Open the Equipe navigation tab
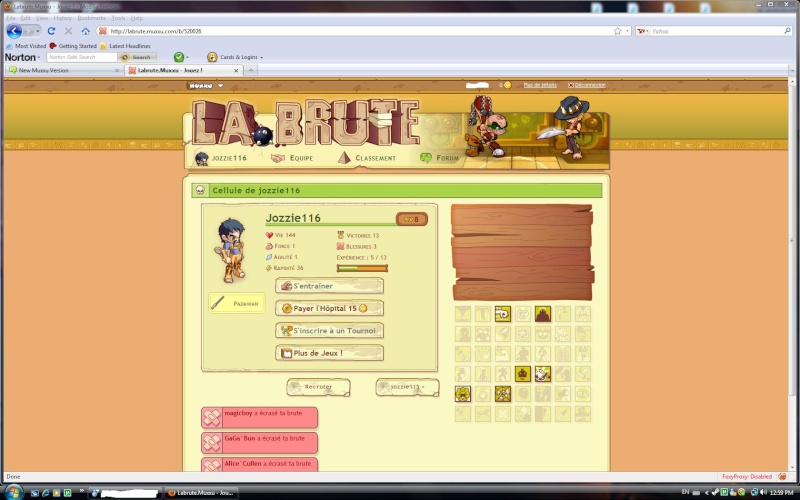Screen dimensions: 800x500 coord(292,158)
